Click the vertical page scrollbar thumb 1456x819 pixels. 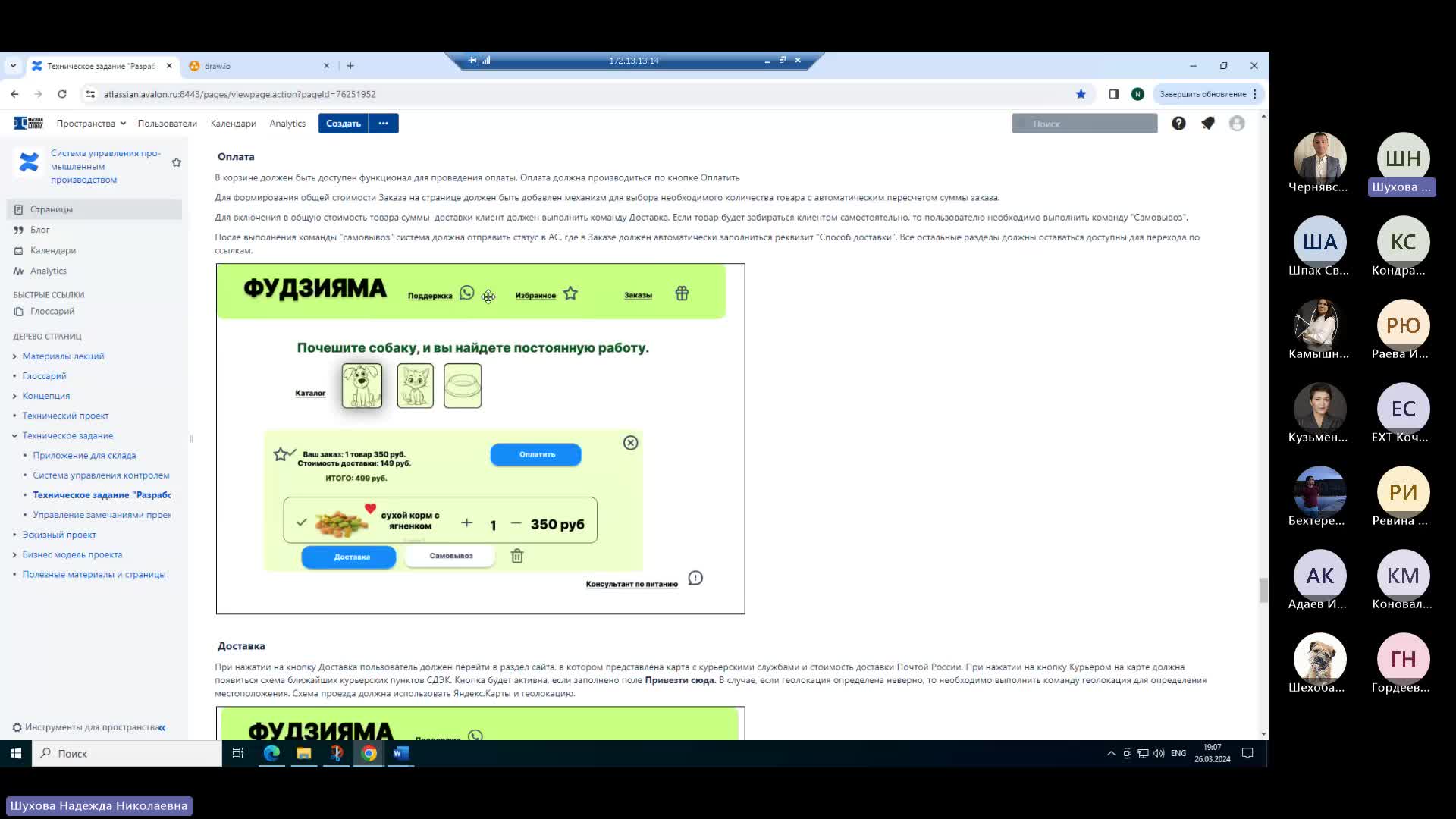pyautogui.click(x=1263, y=590)
